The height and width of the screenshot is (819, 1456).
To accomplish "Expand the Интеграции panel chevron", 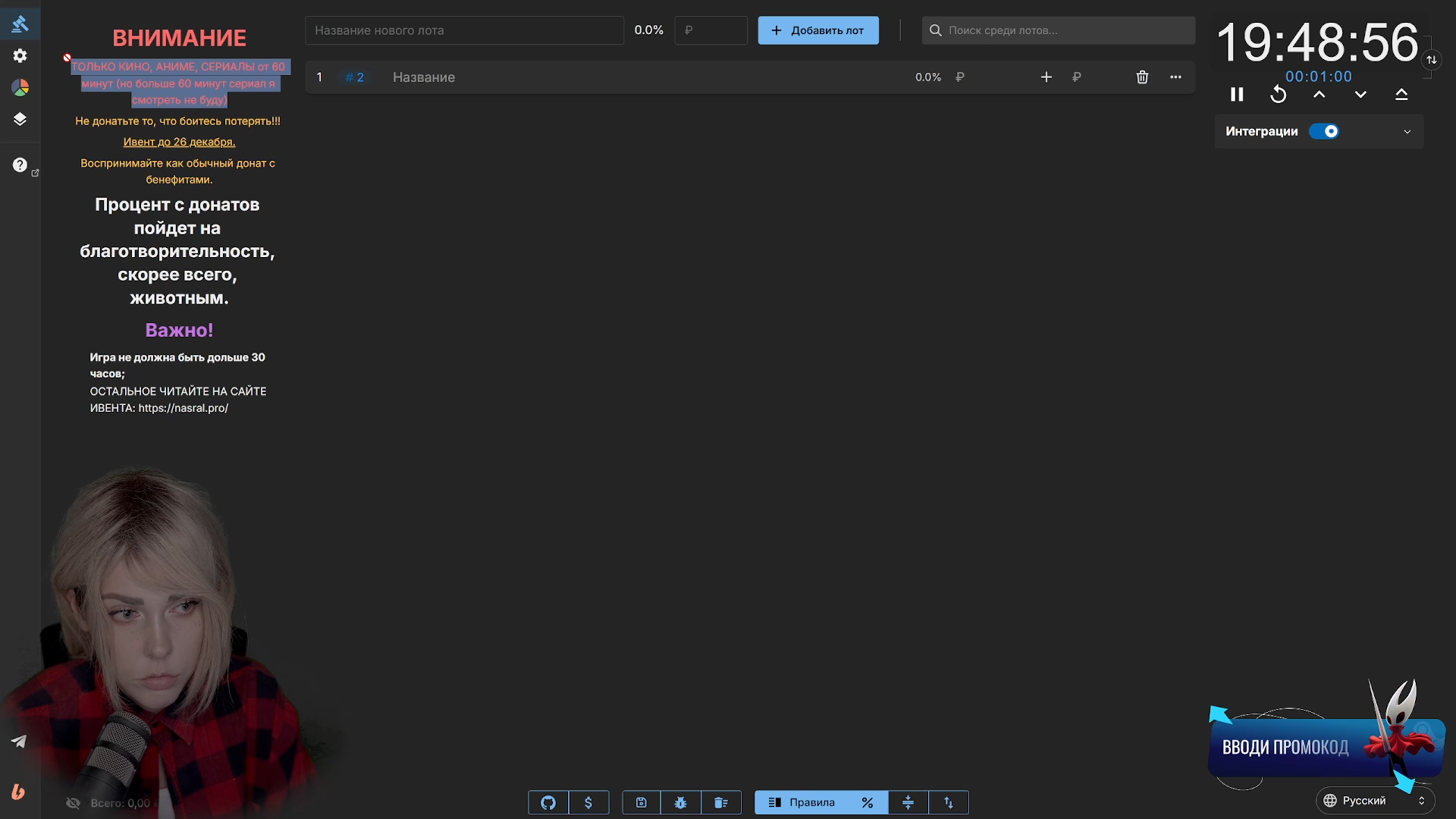I will pos(1407,131).
